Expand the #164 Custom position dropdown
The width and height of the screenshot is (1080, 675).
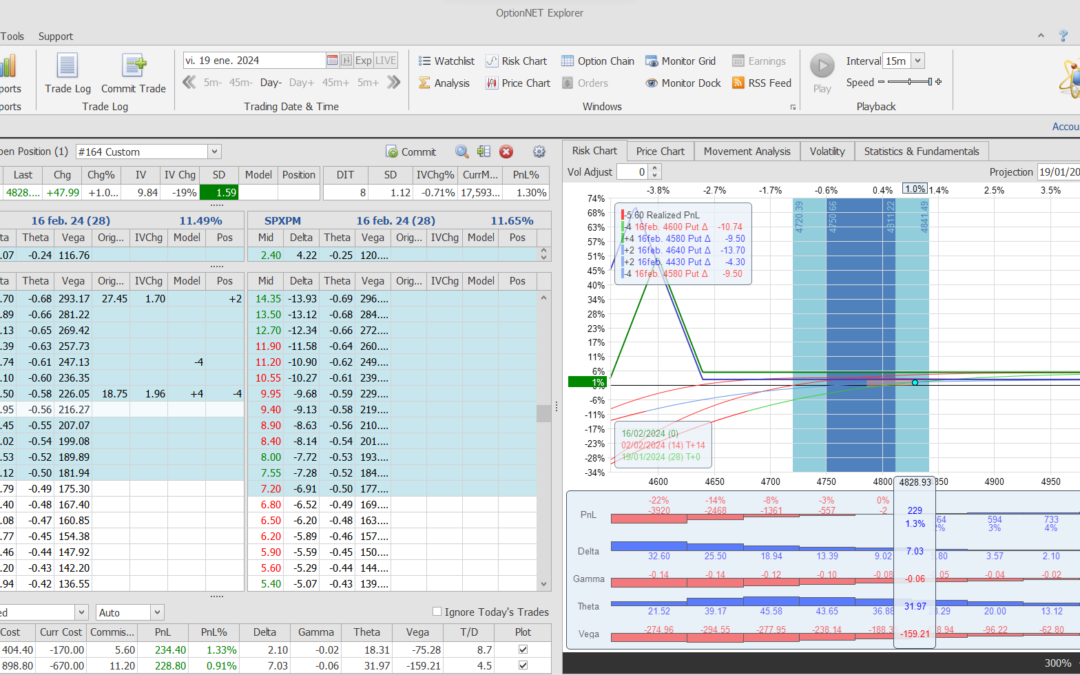click(214, 152)
